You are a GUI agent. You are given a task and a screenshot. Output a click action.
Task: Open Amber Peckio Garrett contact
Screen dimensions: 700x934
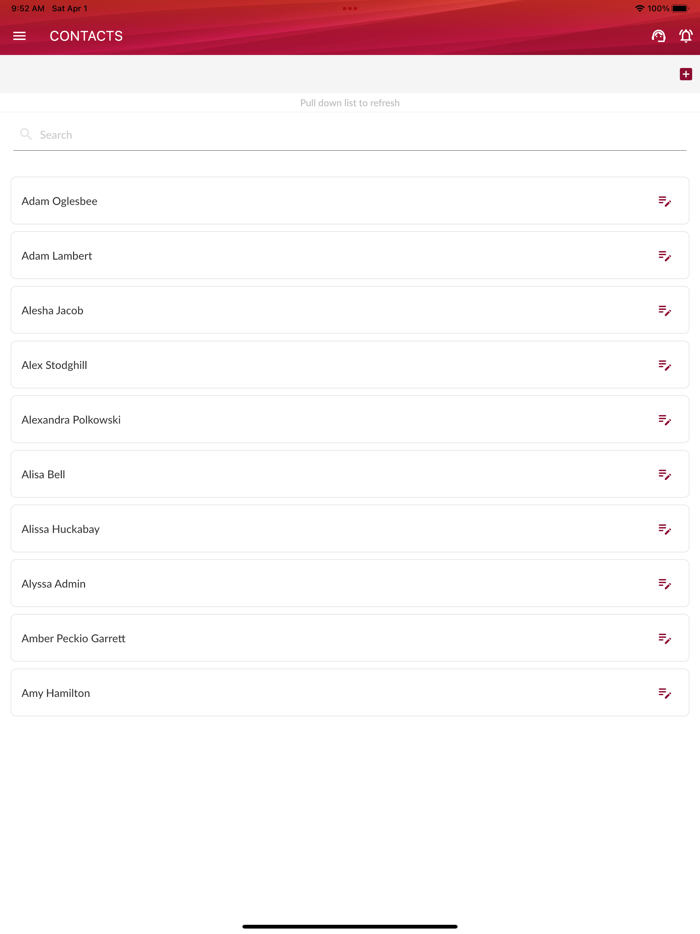[x=74, y=638]
